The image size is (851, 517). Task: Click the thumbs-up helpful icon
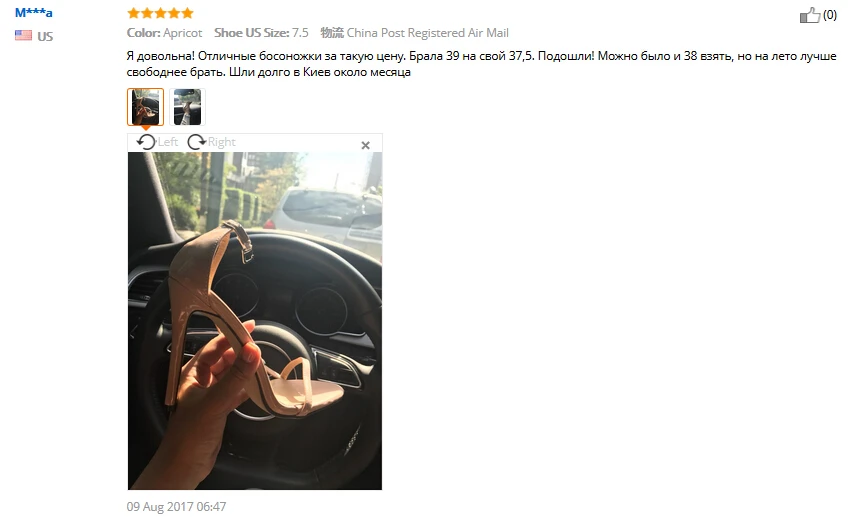(x=809, y=15)
